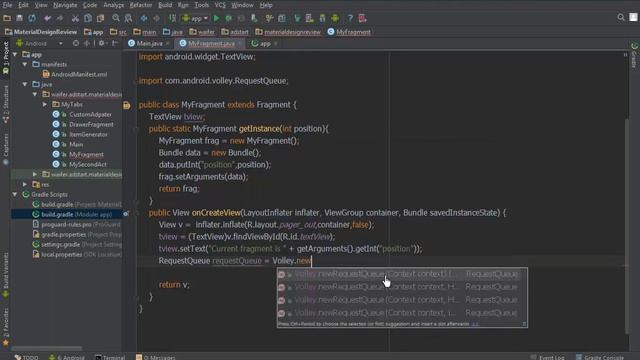Click scroll-from-source target icon in Project panel
This screenshot has width=640, height=360.
[x=76, y=43]
